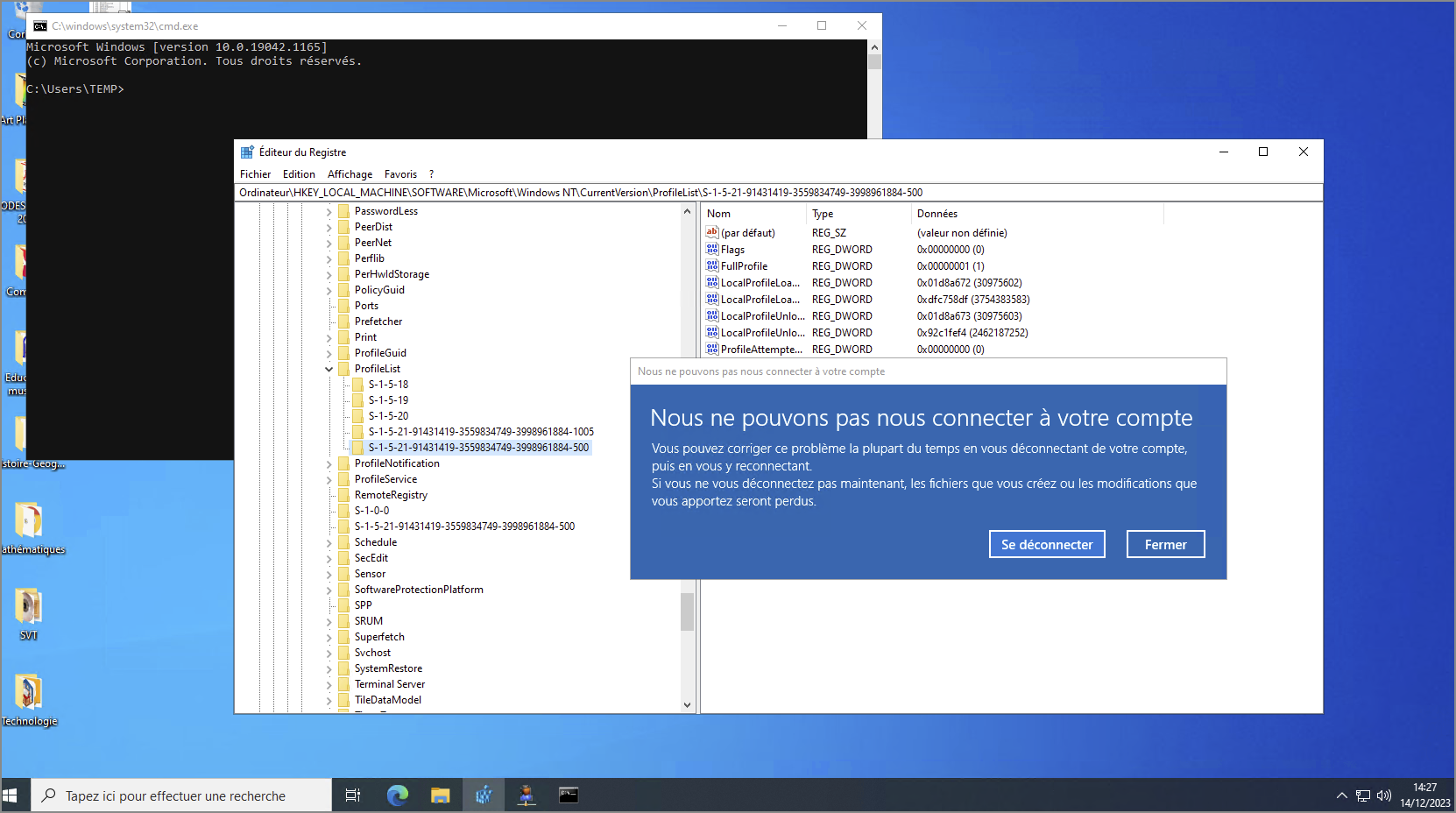Viewport: 1456px width, 813px height.
Task: Click the cmd prompt line C:\Users\TEMP>
Action: (x=75, y=89)
